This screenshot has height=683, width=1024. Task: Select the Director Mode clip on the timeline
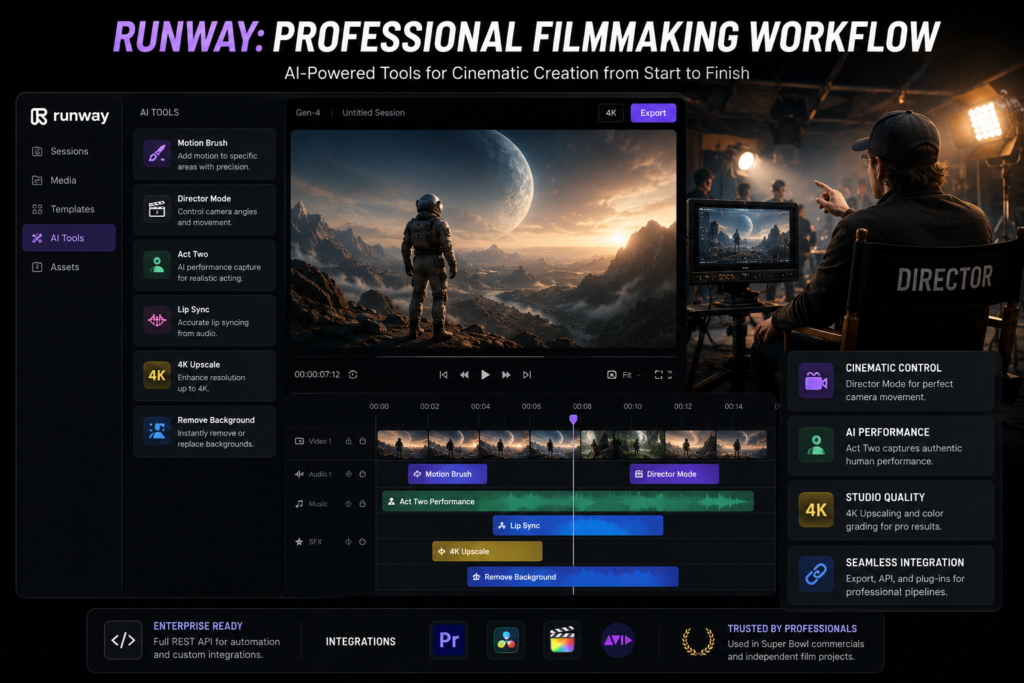[x=674, y=474]
